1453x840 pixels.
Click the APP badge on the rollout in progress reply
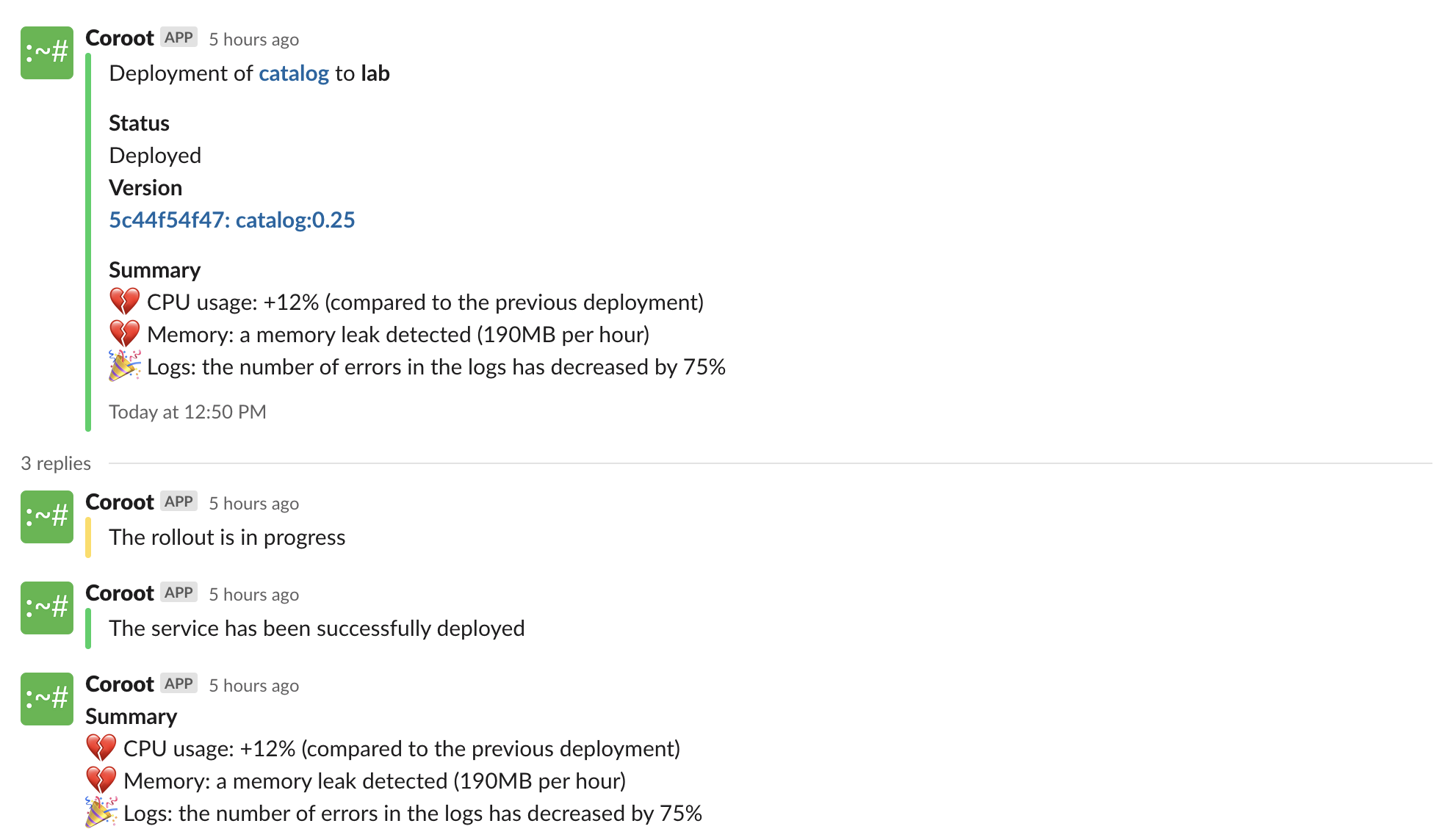[x=179, y=502]
